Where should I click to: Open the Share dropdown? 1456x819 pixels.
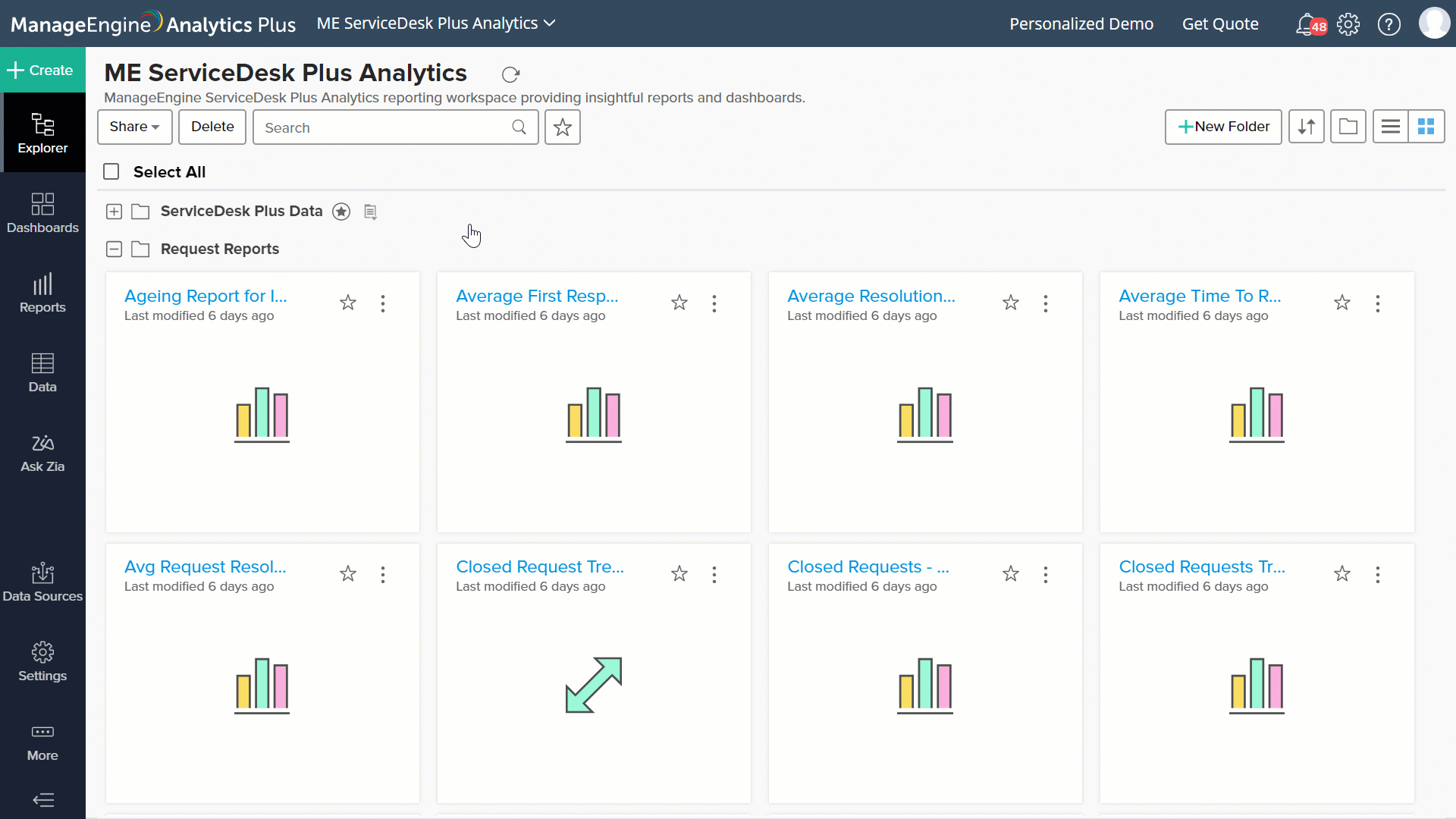pyautogui.click(x=134, y=127)
